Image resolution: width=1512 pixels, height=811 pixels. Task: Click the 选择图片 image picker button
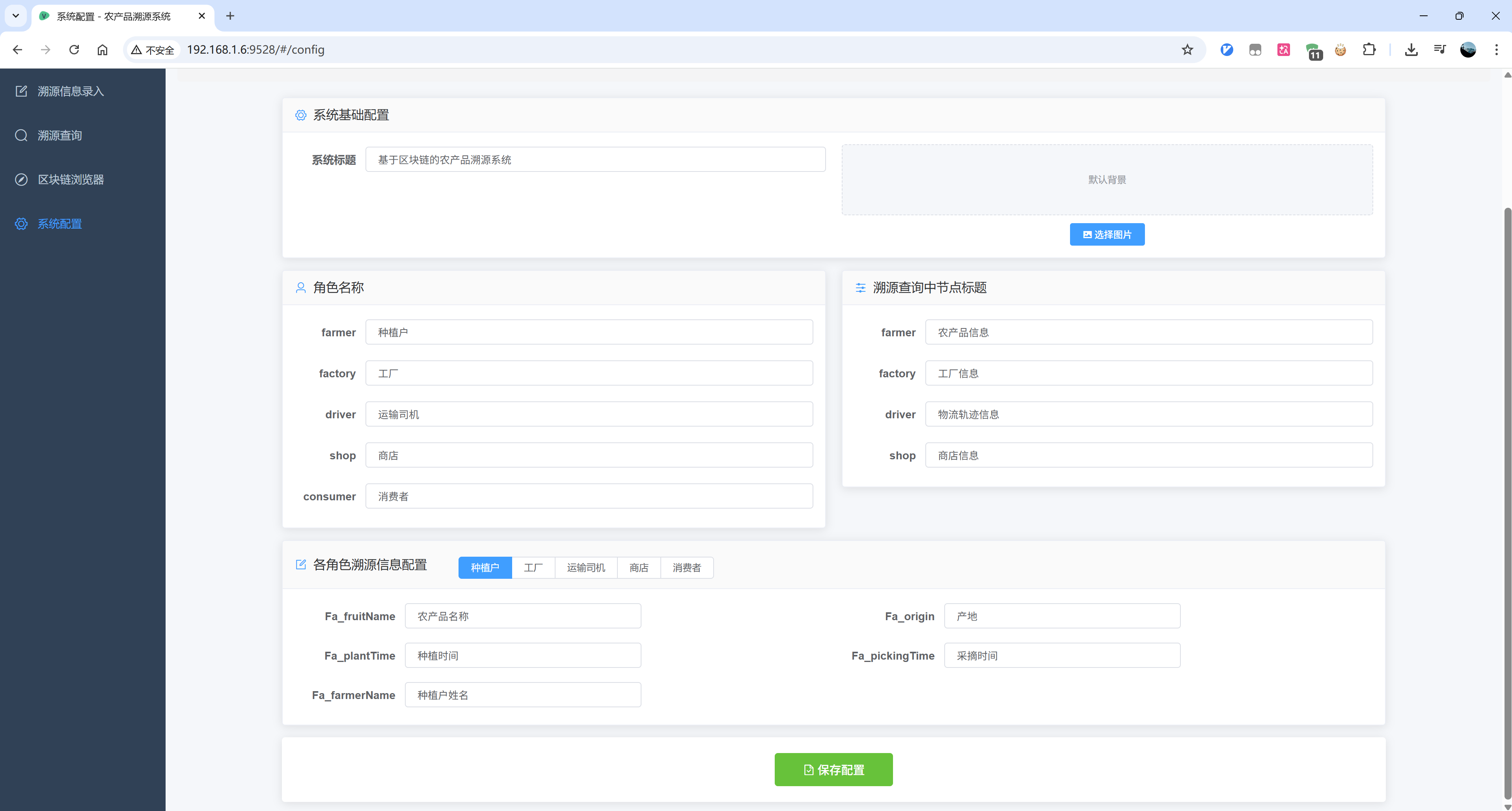(x=1107, y=234)
